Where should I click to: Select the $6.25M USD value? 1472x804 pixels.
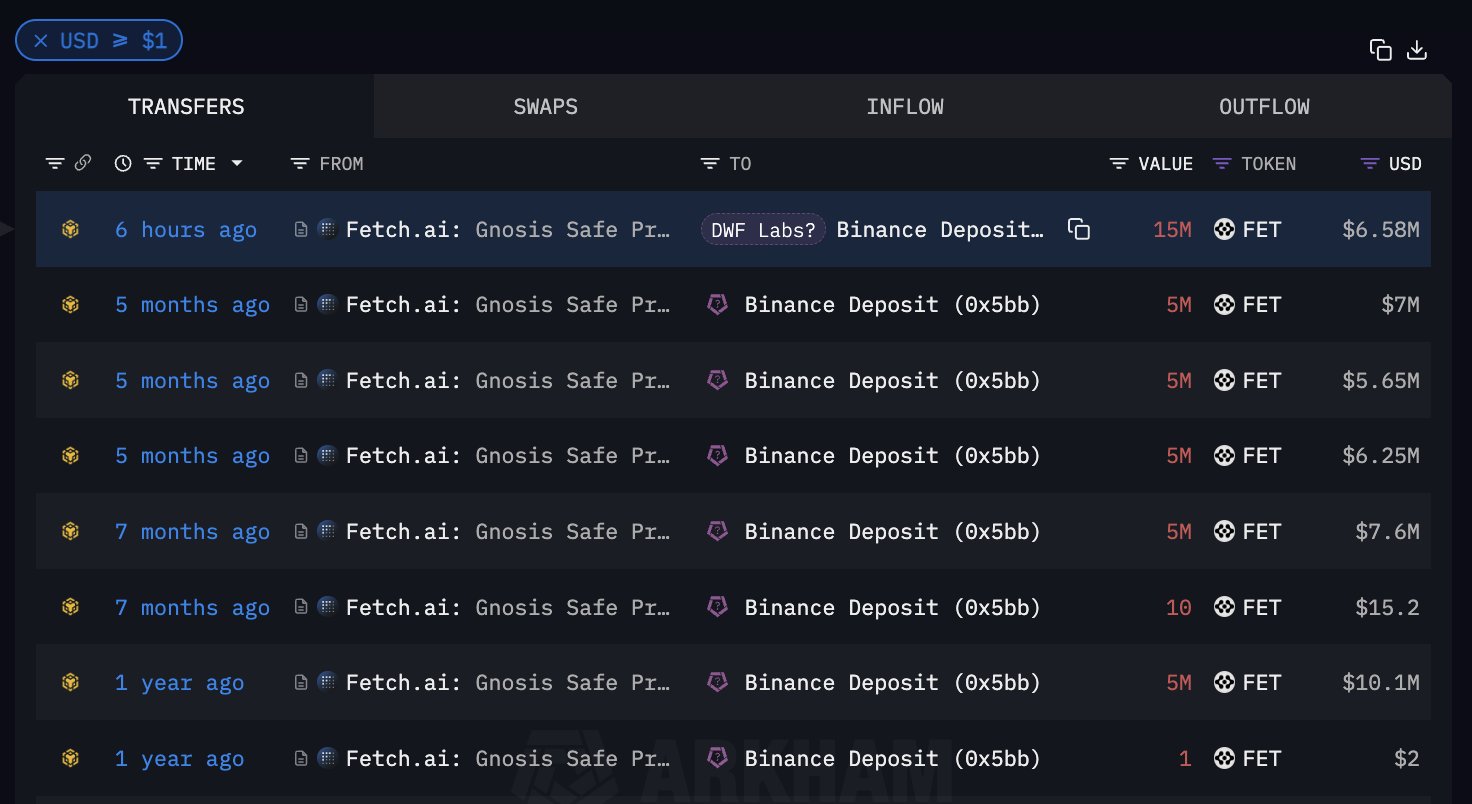1380,456
